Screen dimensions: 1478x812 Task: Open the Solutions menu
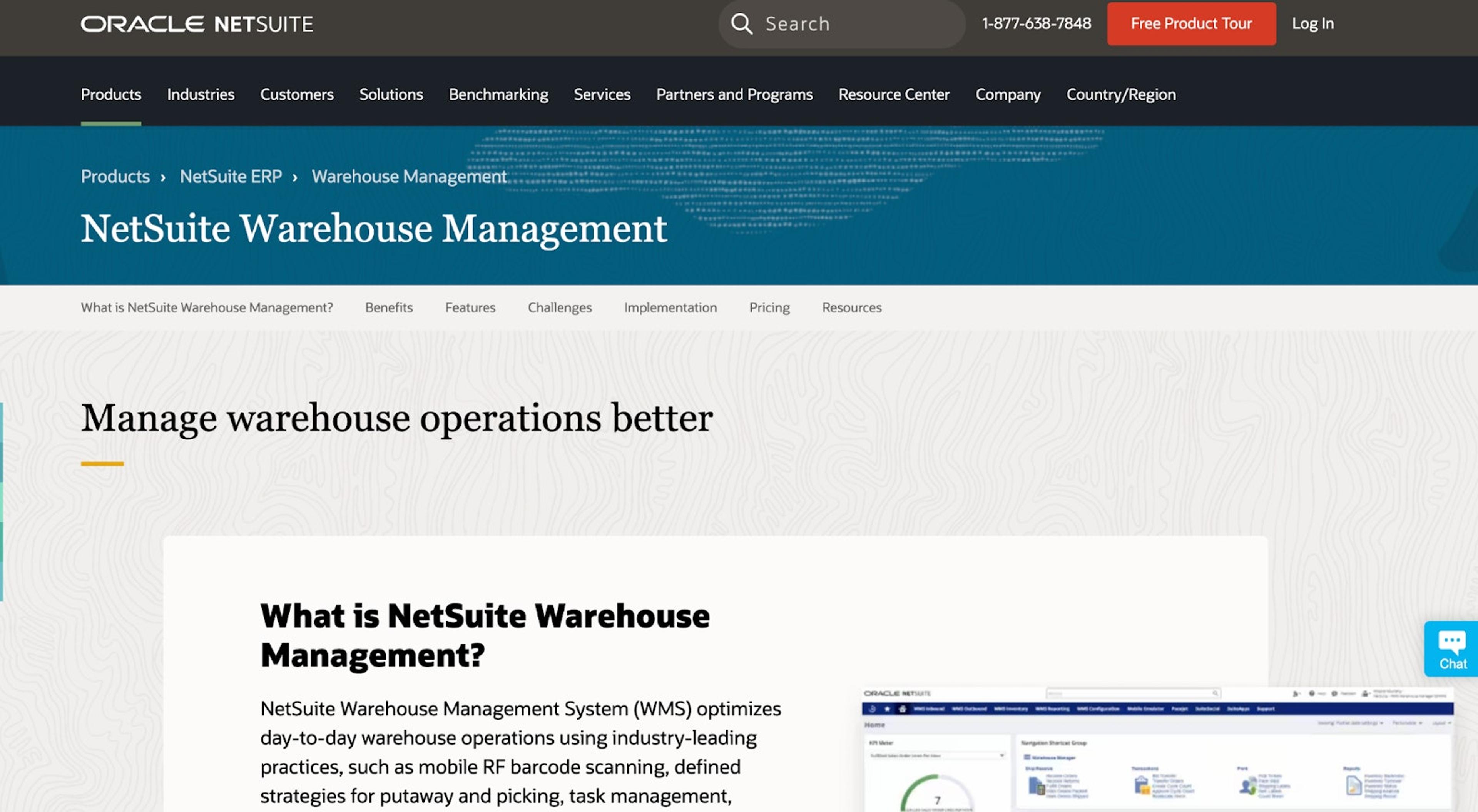click(x=391, y=94)
